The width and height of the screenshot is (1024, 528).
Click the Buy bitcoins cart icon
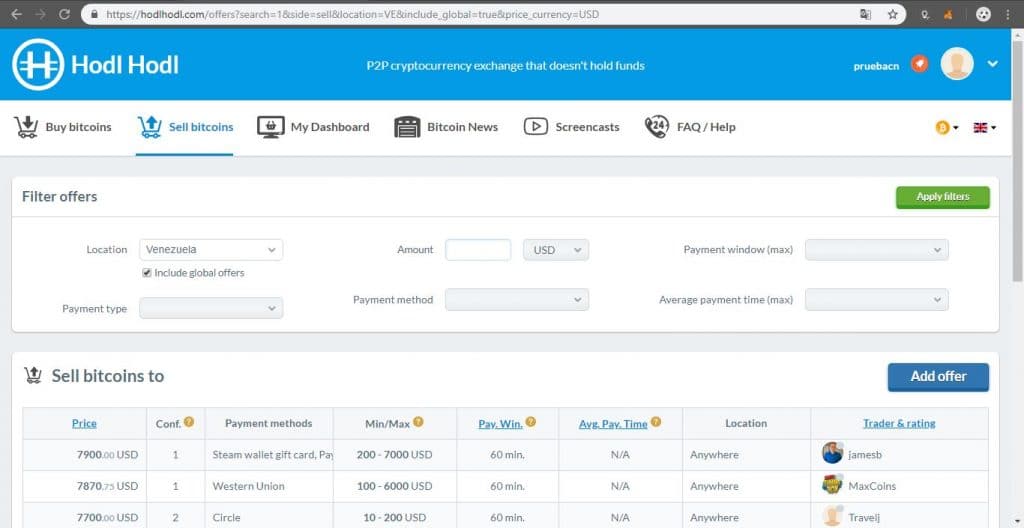coord(26,127)
